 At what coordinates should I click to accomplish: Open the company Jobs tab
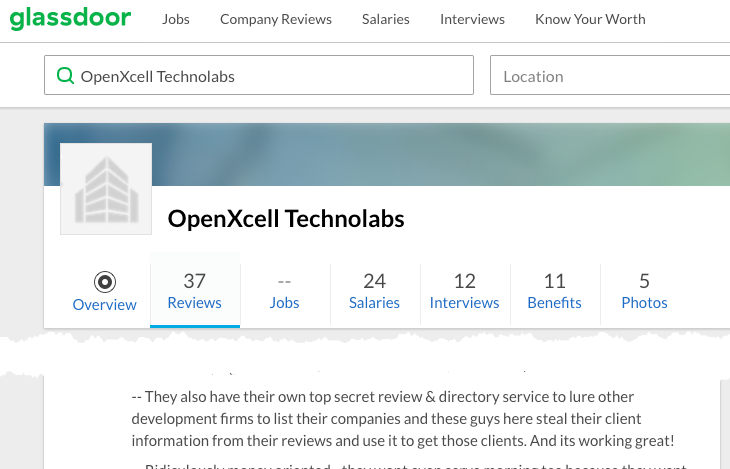coord(285,291)
